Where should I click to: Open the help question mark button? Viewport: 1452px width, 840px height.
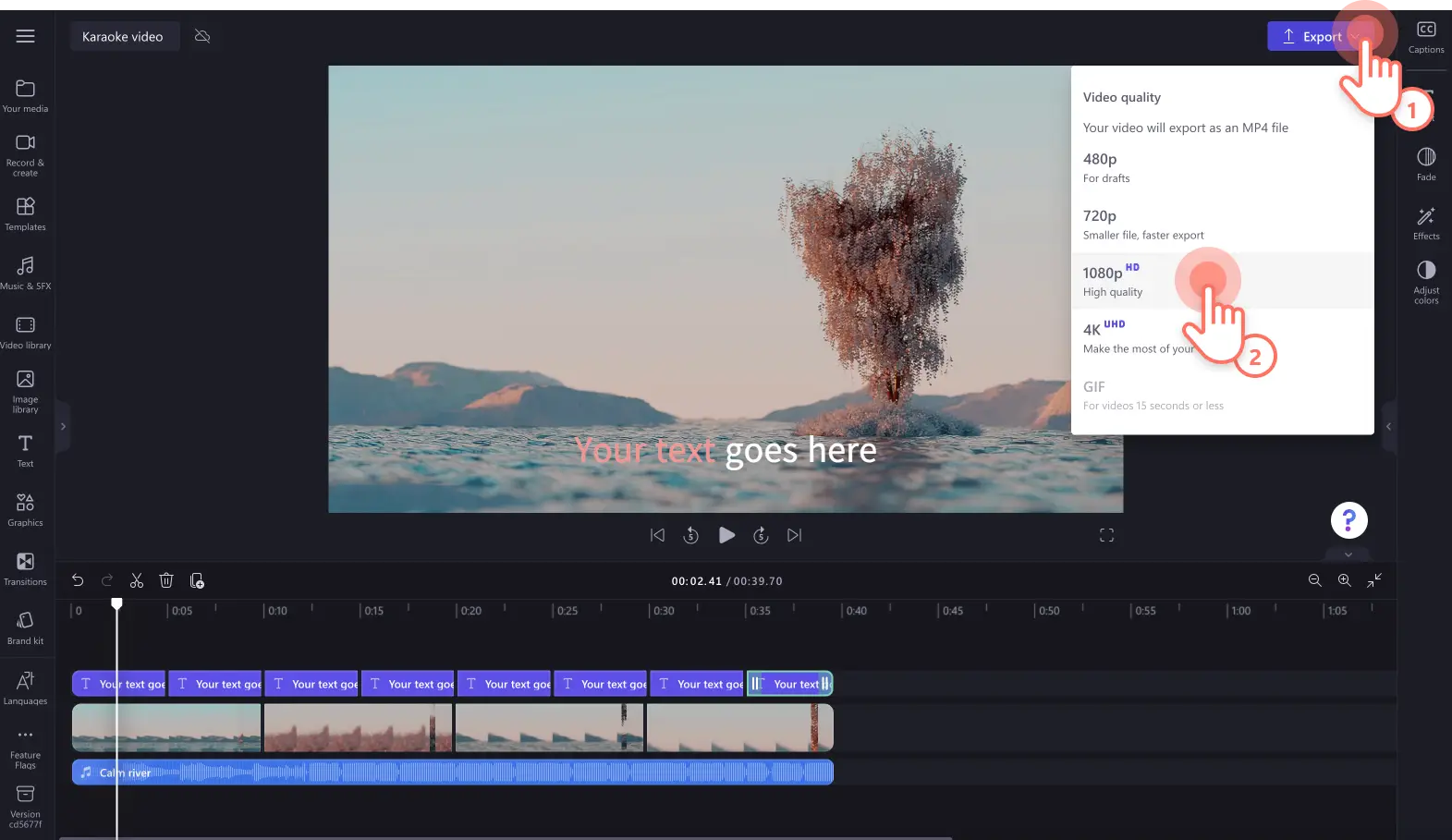1348,520
